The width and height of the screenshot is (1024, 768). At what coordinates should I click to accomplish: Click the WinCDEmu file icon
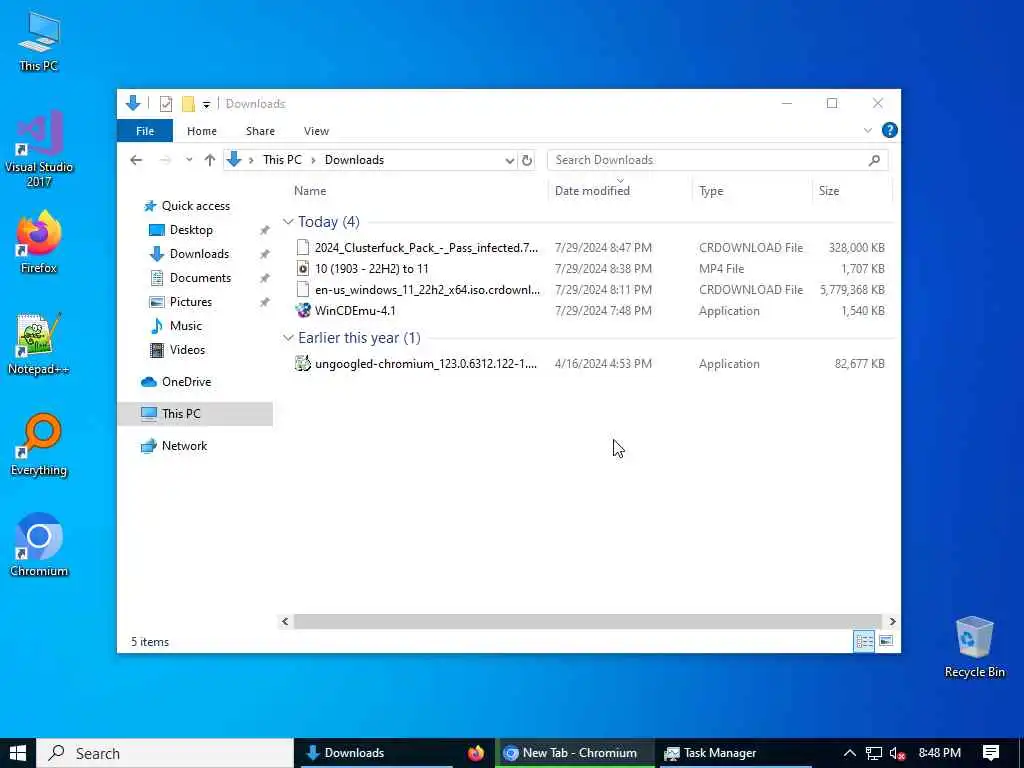[302, 310]
